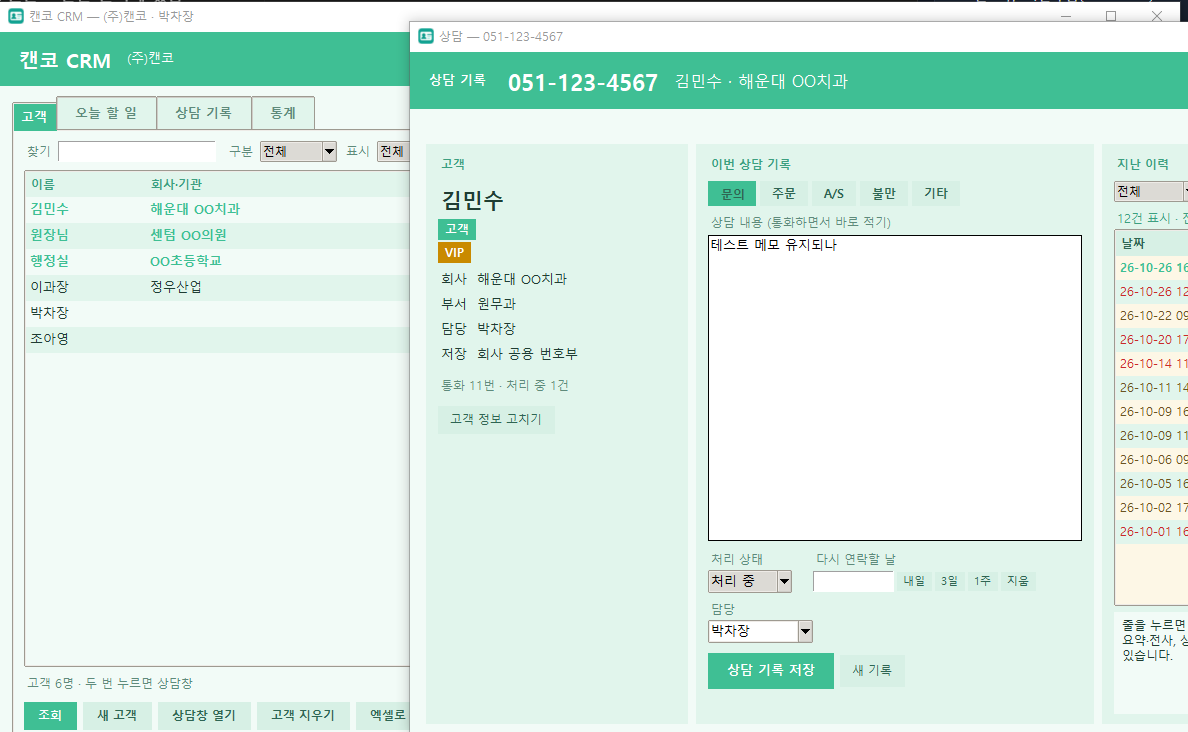Select 조아영 row in customer list

[x=217, y=339]
